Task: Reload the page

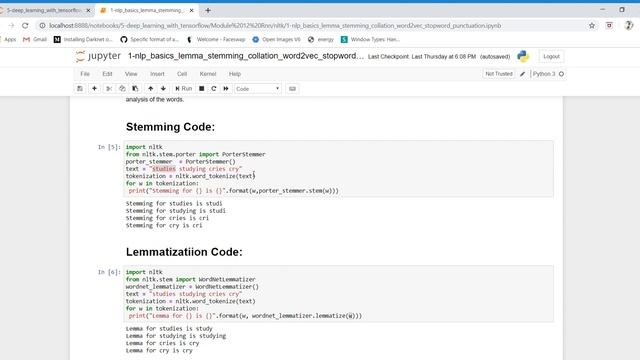Action: pos(25,25)
